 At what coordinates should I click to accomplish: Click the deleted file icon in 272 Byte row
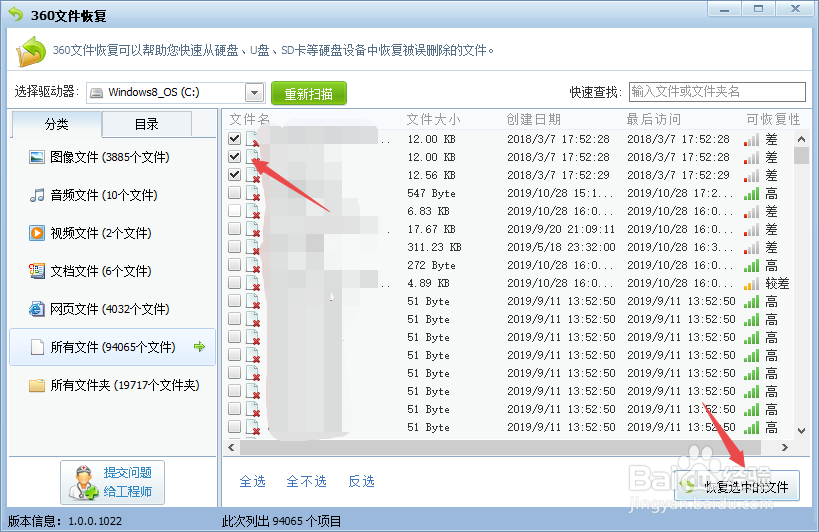(x=253, y=265)
